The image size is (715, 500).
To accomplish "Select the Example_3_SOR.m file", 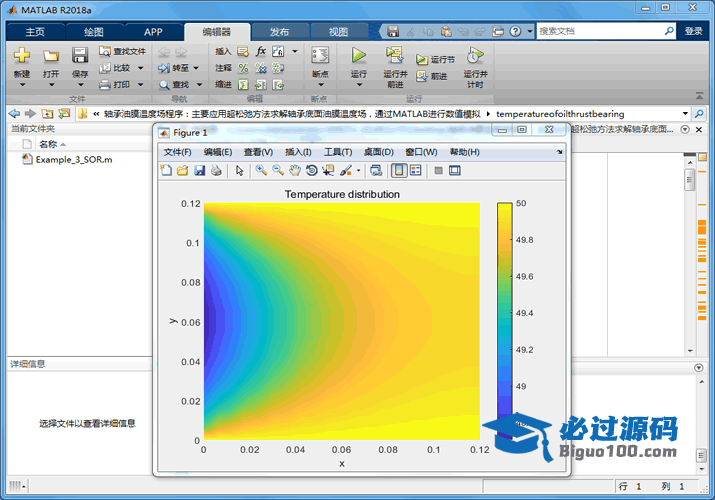I will [x=74, y=160].
